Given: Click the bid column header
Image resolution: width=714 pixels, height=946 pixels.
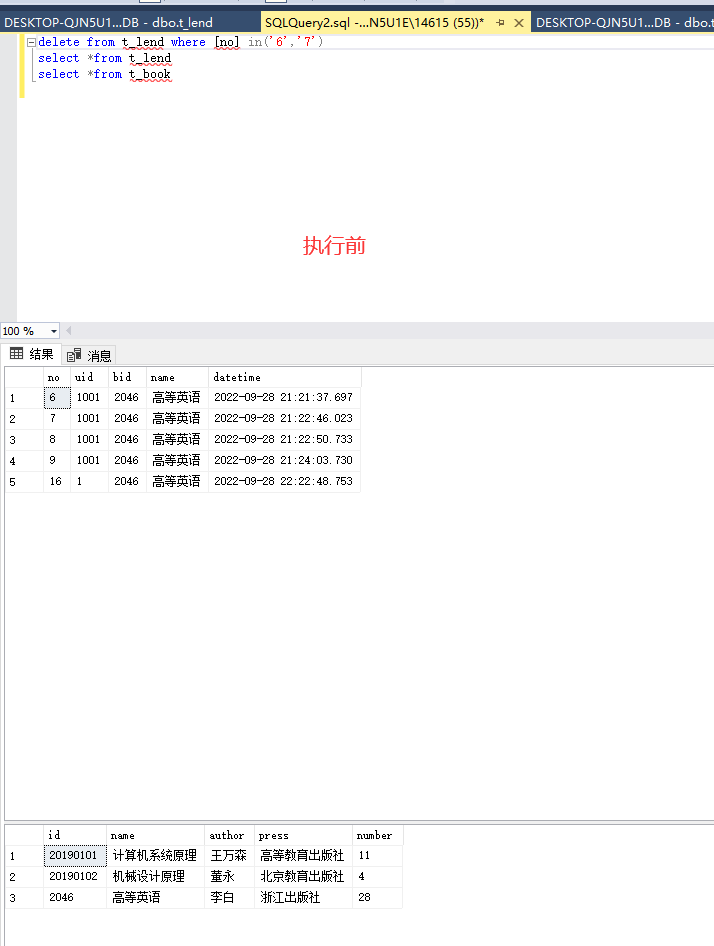Looking at the screenshot, I should (x=127, y=378).
